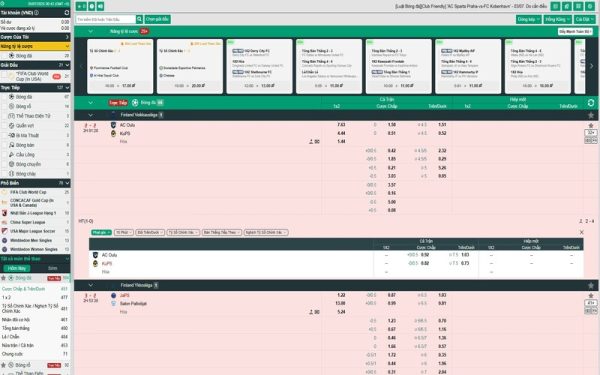Viewport: 600px width, 375px height.
Task: Open the USA Major League Soccer link
Action: coord(33,231)
